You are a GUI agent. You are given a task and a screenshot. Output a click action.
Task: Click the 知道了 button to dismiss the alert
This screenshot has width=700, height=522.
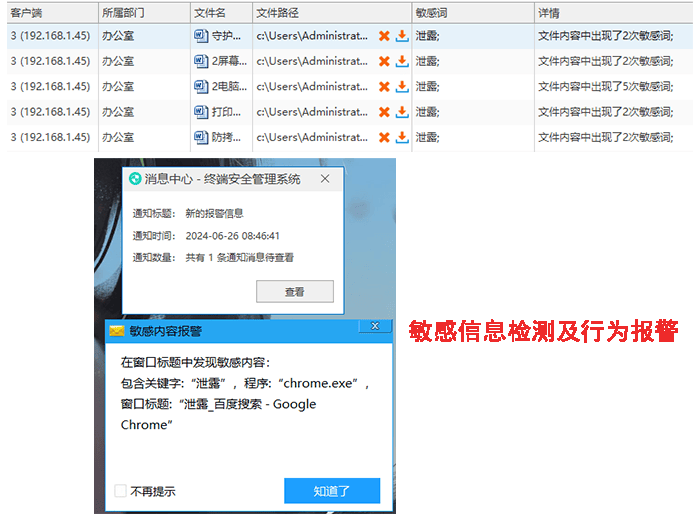332,491
